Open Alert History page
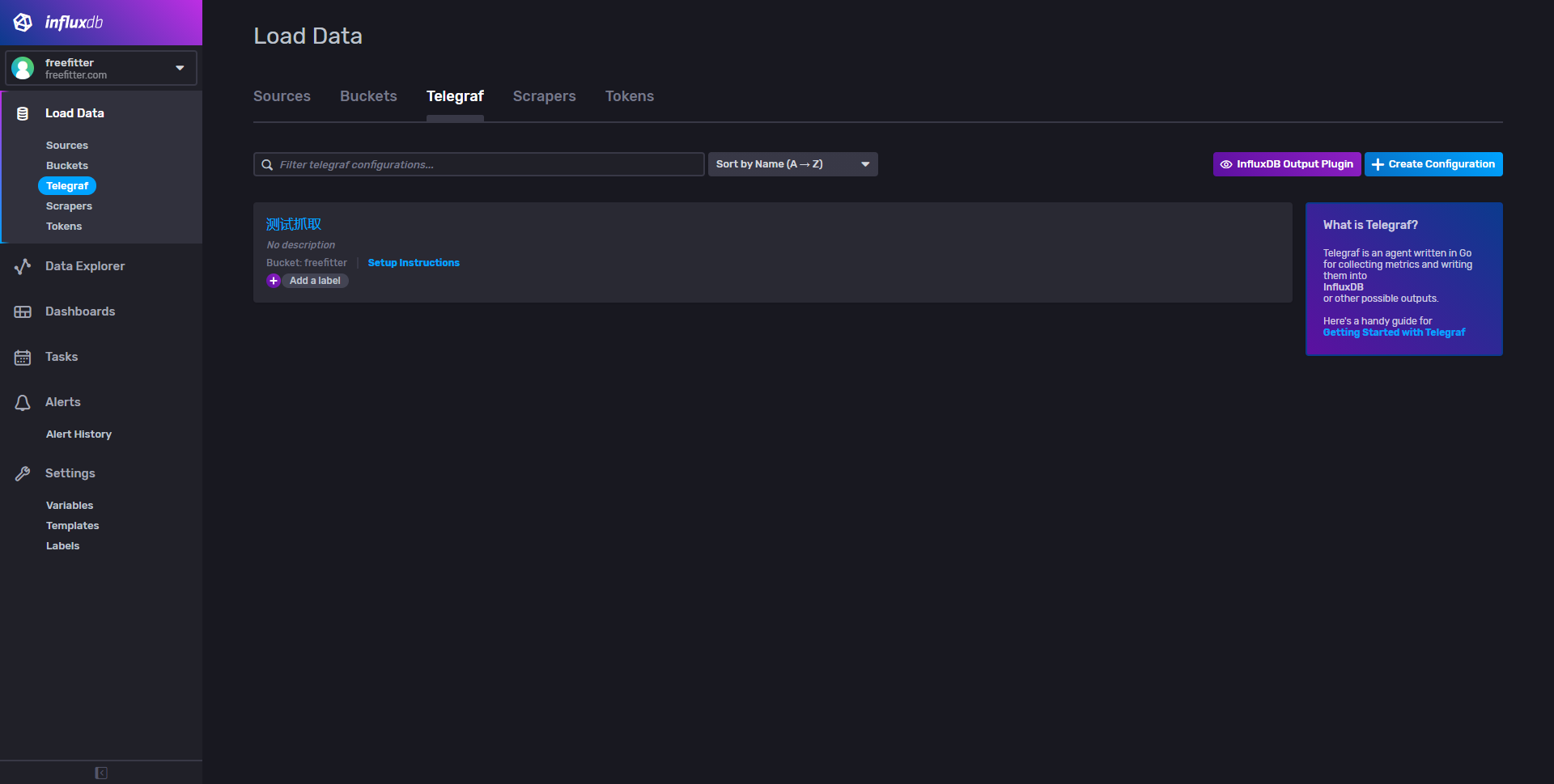This screenshot has width=1554, height=784. pyautogui.click(x=79, y=434)
